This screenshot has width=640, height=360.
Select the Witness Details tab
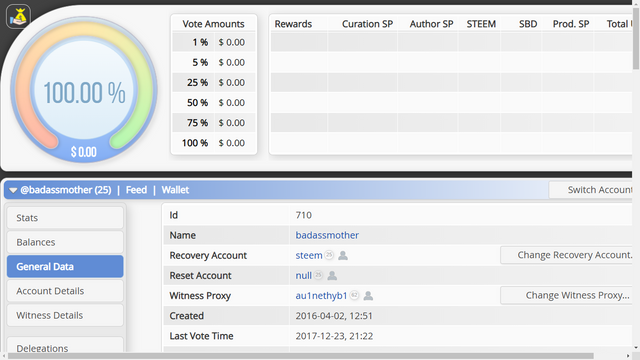click(x=65, y=315)
